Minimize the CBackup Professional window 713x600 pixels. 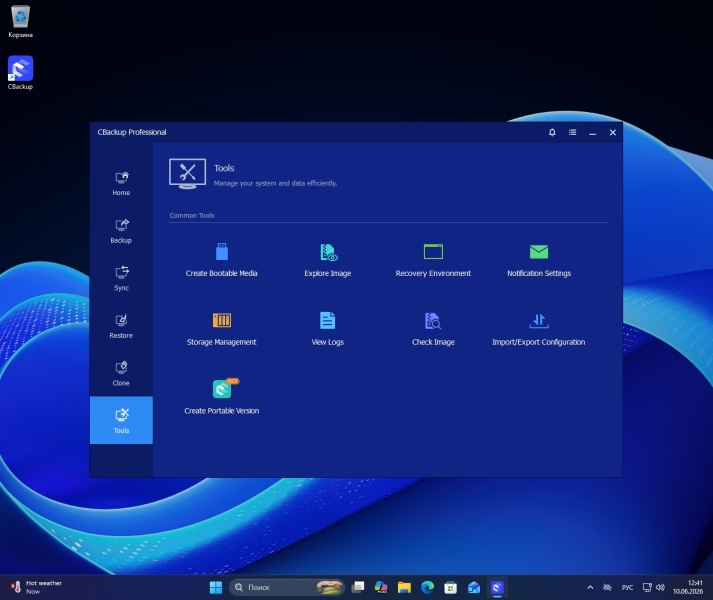(592, 132)
